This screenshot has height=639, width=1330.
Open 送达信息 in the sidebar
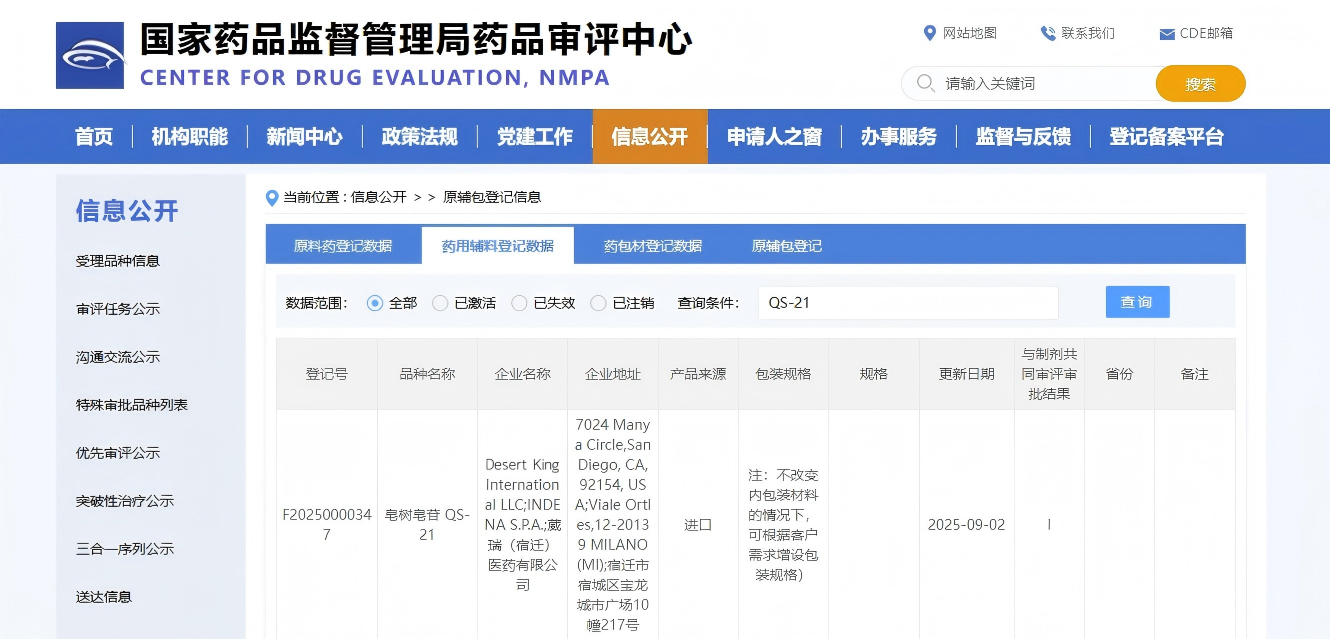coord(104,597)
